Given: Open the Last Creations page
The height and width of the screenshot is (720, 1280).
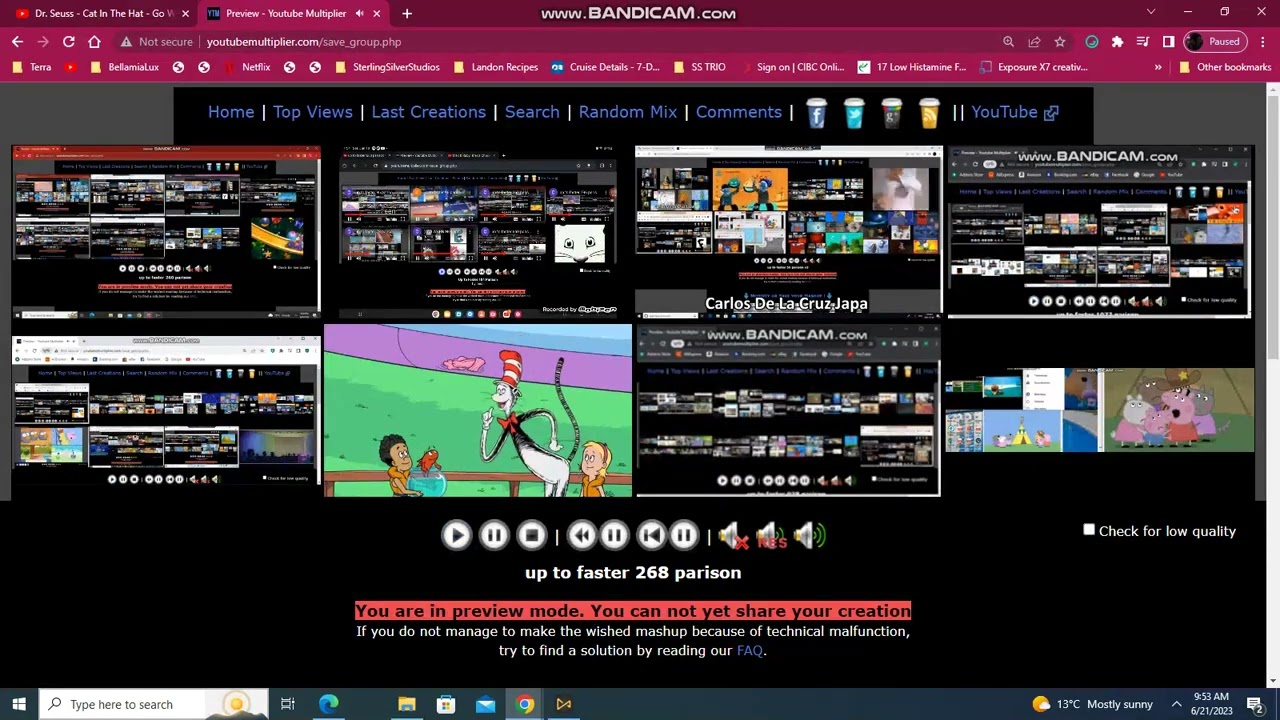Looking at the screenshot, I should click(x=428, y=112).
